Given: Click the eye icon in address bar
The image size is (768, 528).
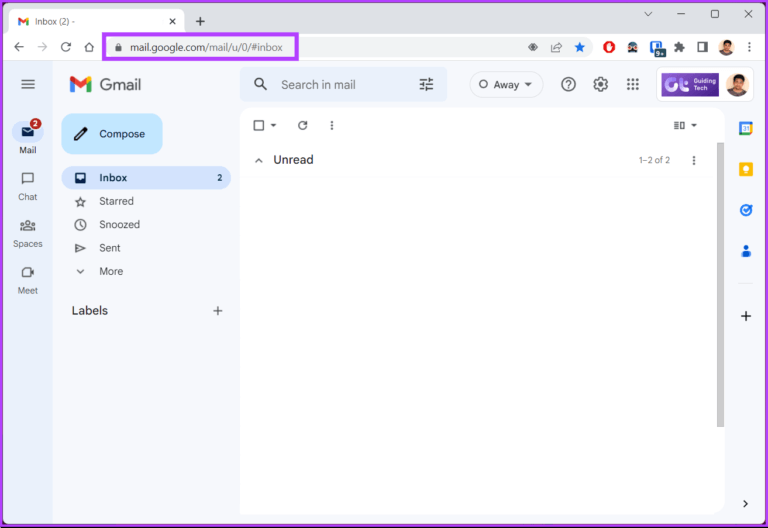Looking at the screenshot, I should tap(533, 47).
